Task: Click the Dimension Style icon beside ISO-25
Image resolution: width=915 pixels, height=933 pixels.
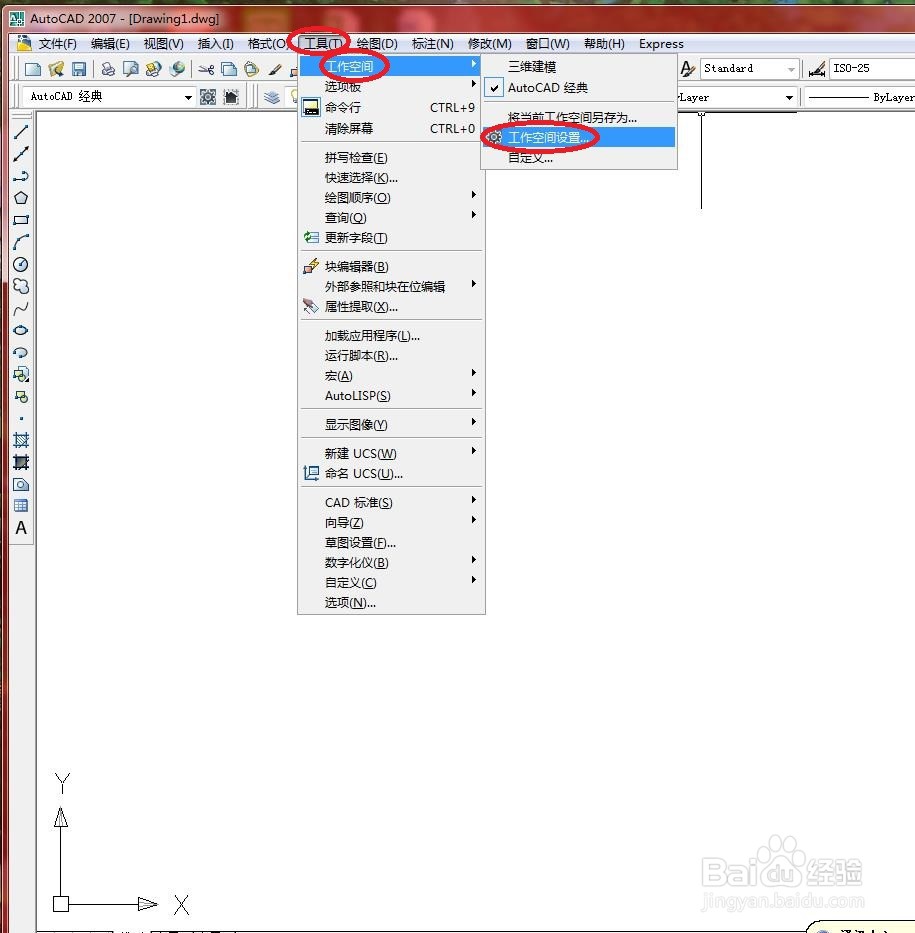Action: tap(817, 69)
